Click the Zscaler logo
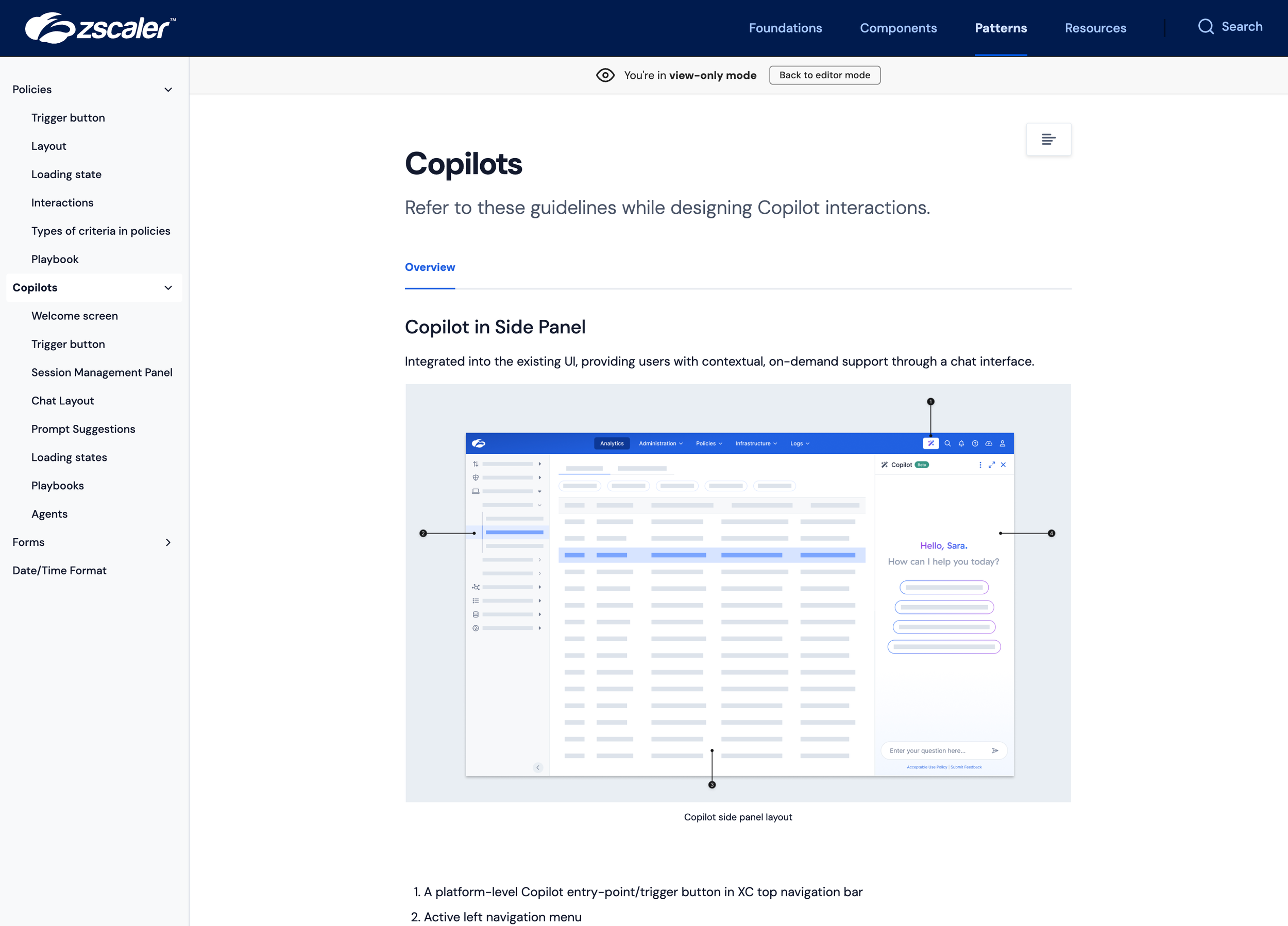1288x926 pixels. click(100, 28)
